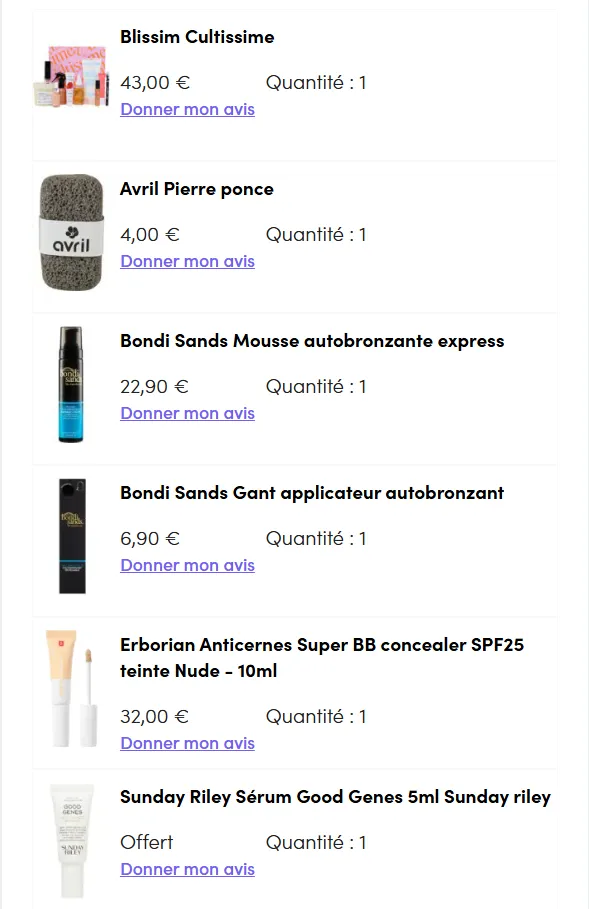This screenshot has height=909, width=589.
Task: Donner mon avis for the Good Genes serum
Action: [187, 869]
